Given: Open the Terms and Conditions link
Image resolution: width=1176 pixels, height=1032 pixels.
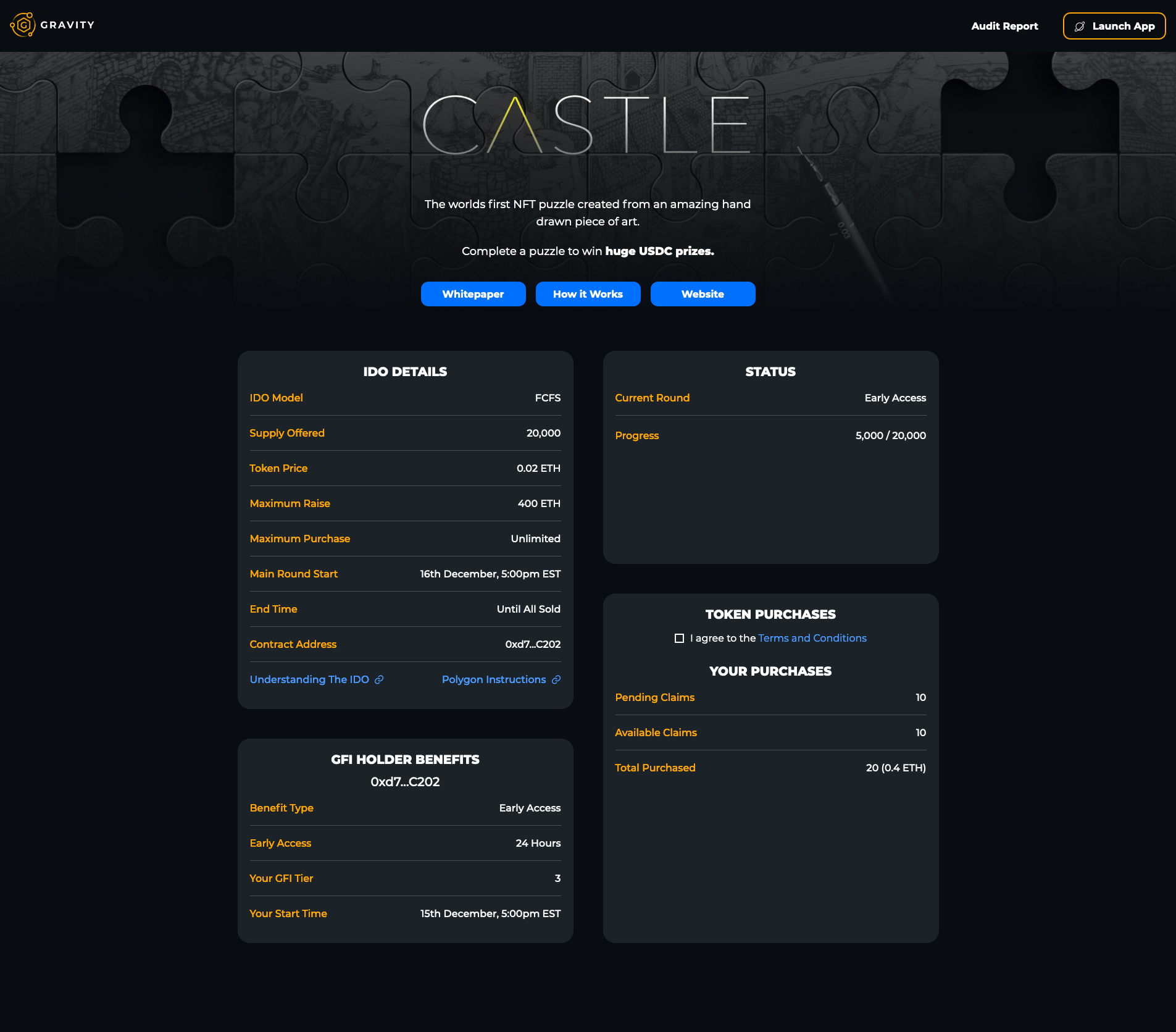Looking at the screenshot, I should pos(812,638).
